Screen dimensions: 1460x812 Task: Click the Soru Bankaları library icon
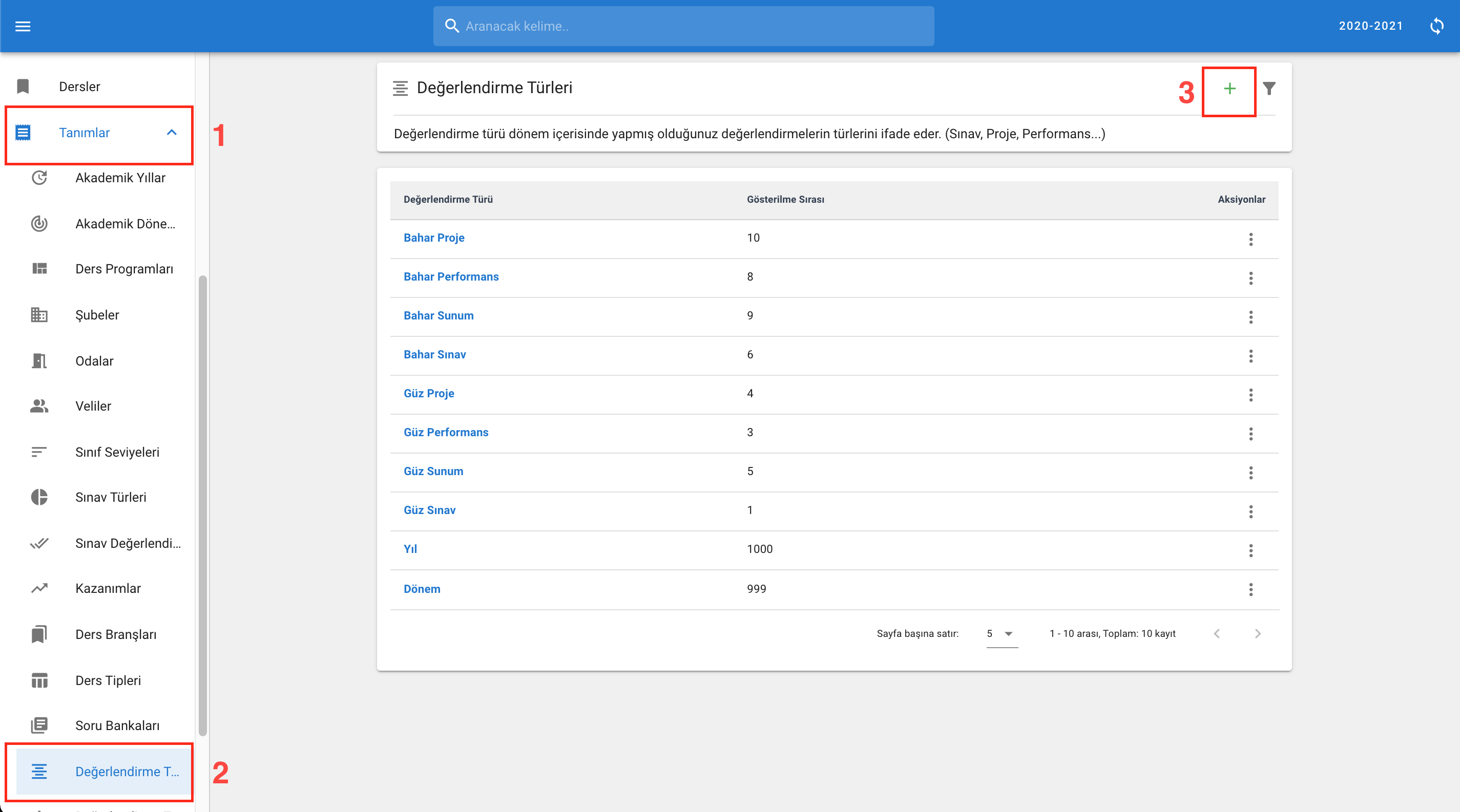39,725
